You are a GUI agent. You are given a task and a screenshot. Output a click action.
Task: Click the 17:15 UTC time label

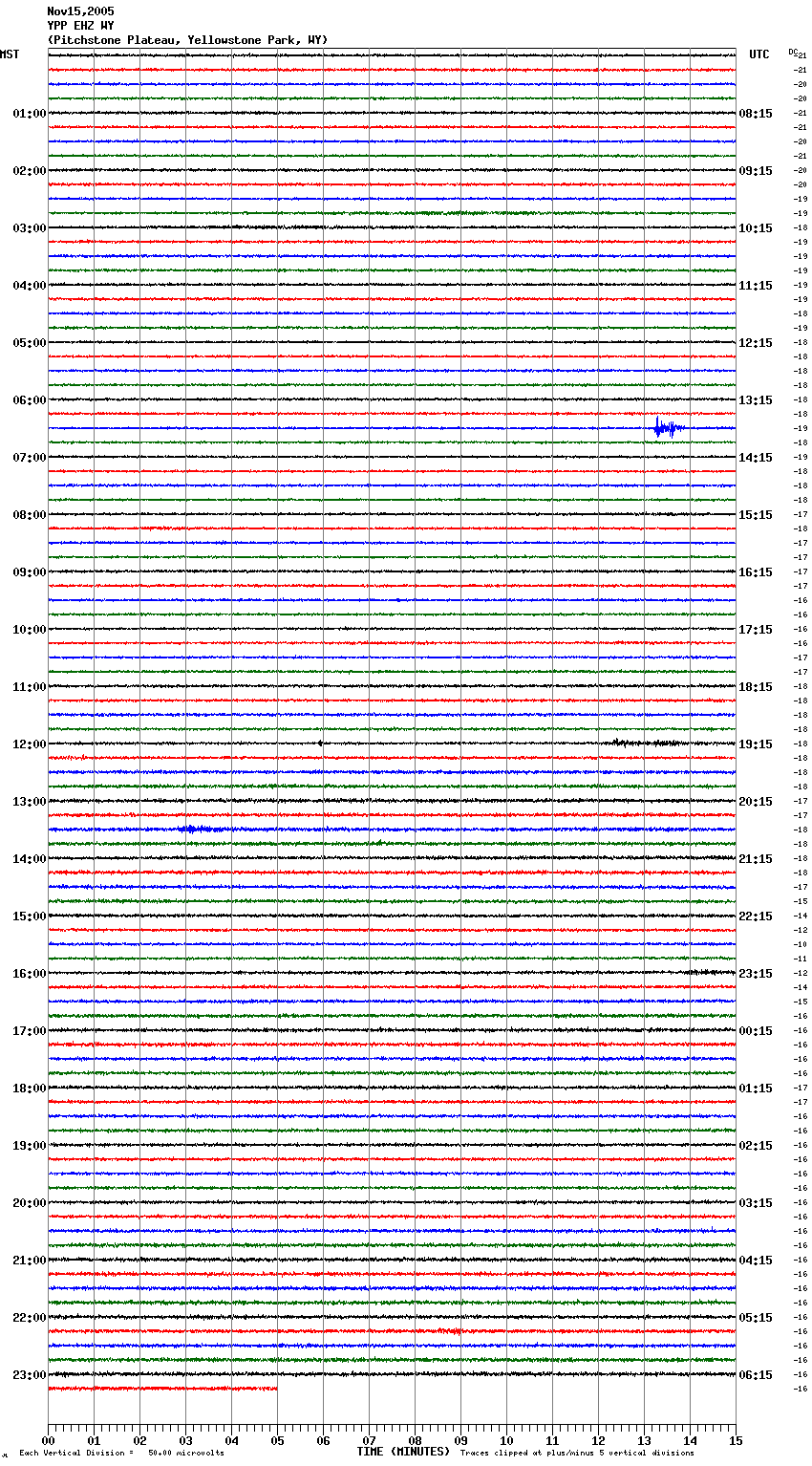(756, 630)
